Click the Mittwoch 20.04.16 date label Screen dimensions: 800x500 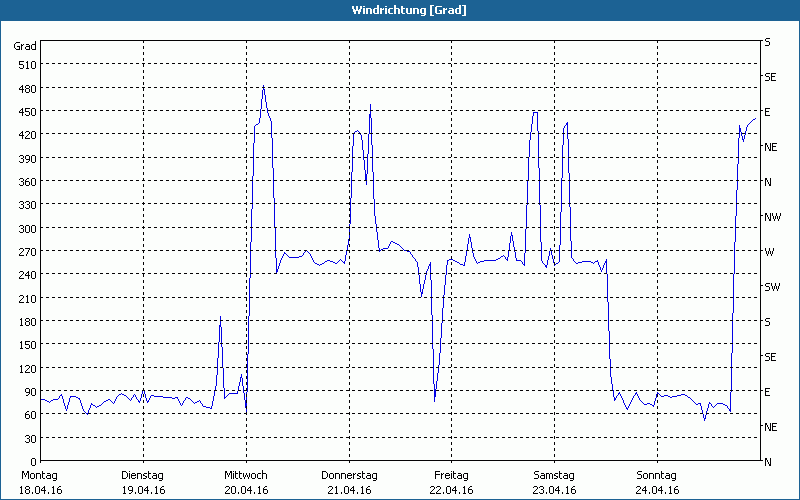[245, 482]
